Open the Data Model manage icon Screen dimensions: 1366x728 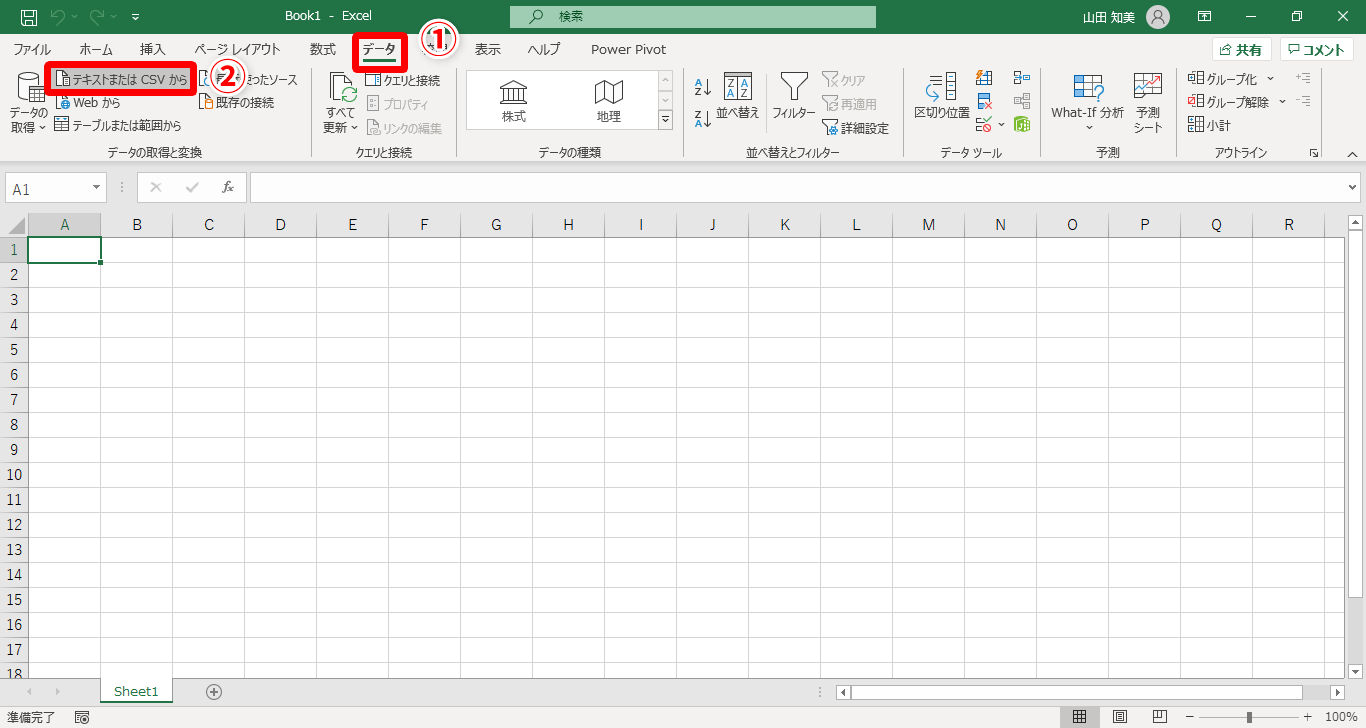point(1021,125)
